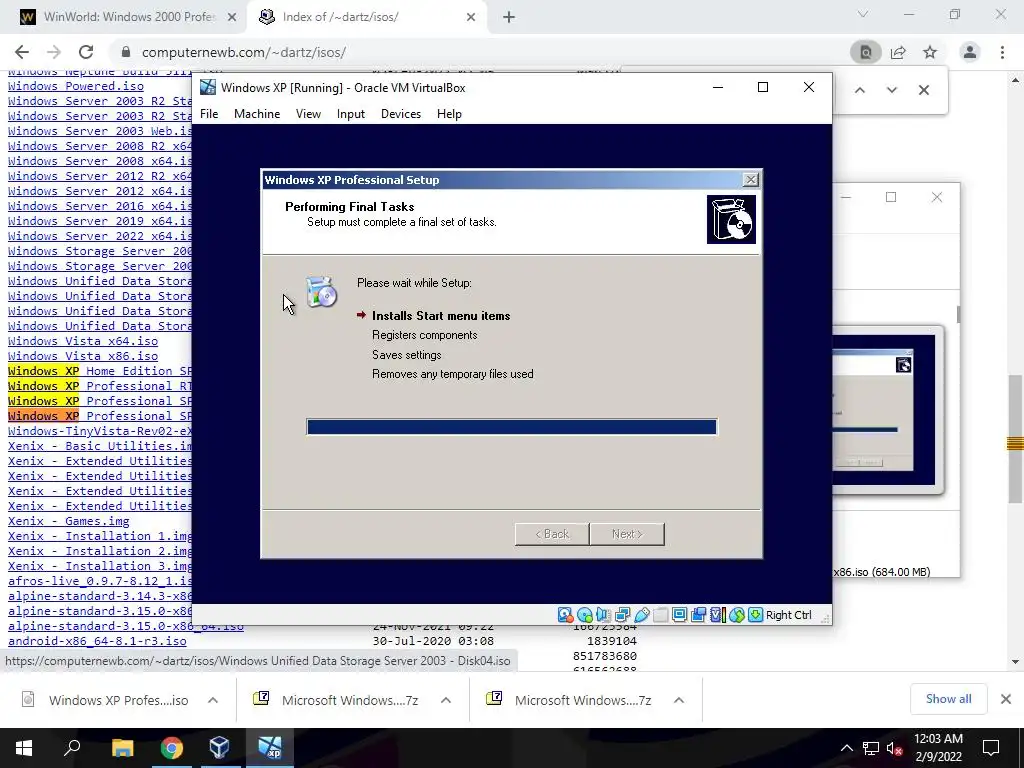Open Xenix - Games.img link
Image resolution: width=1024 pixels, height=768 pixels.
[69, 521]
